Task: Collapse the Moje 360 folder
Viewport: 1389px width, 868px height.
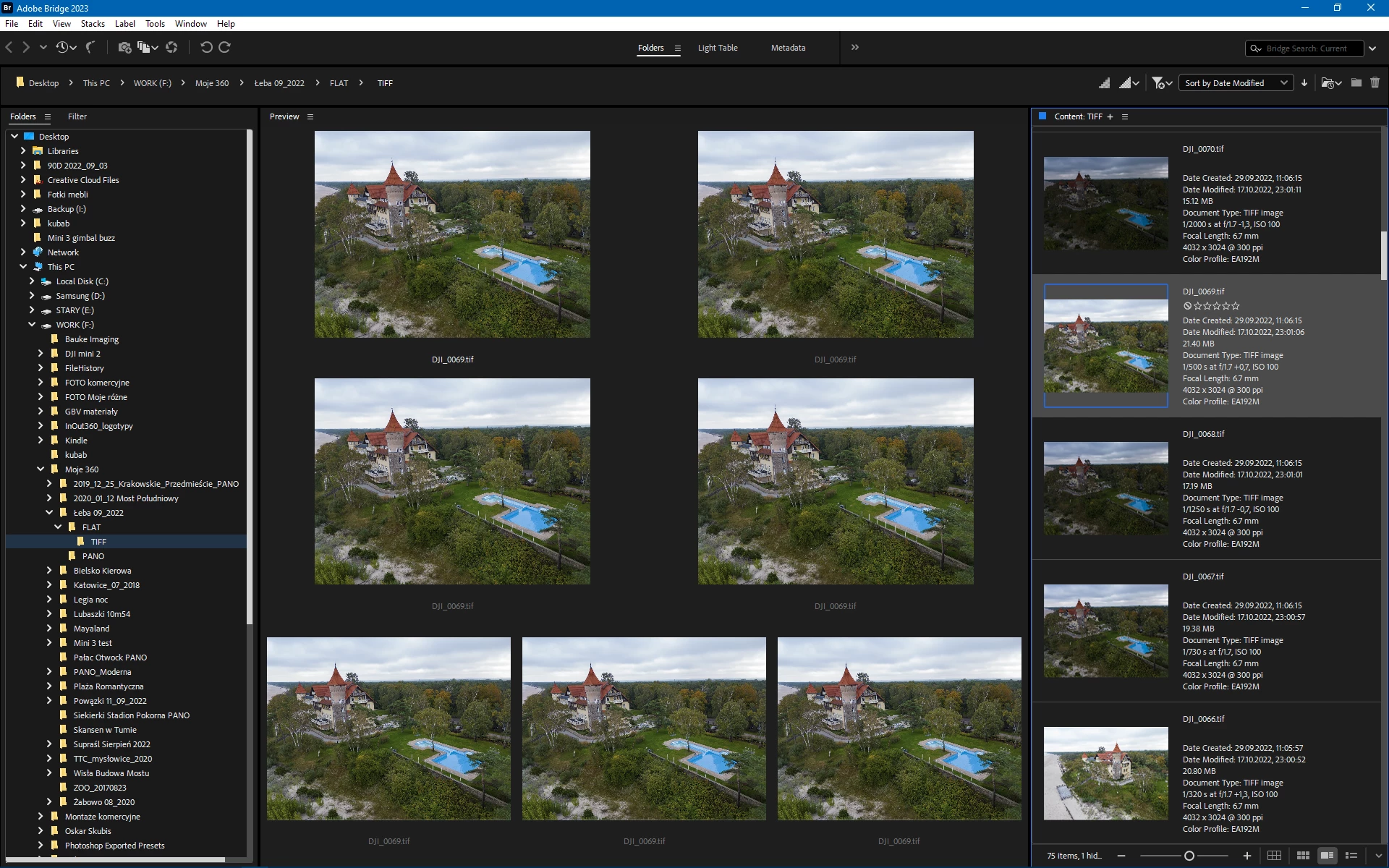Action: [x=41, y=469]
